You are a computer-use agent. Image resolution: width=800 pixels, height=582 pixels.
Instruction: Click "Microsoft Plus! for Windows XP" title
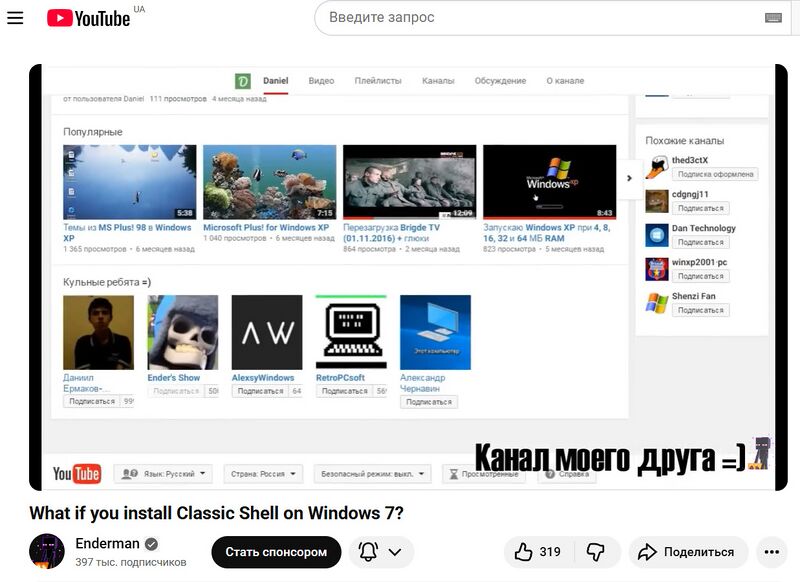point(266,227)
